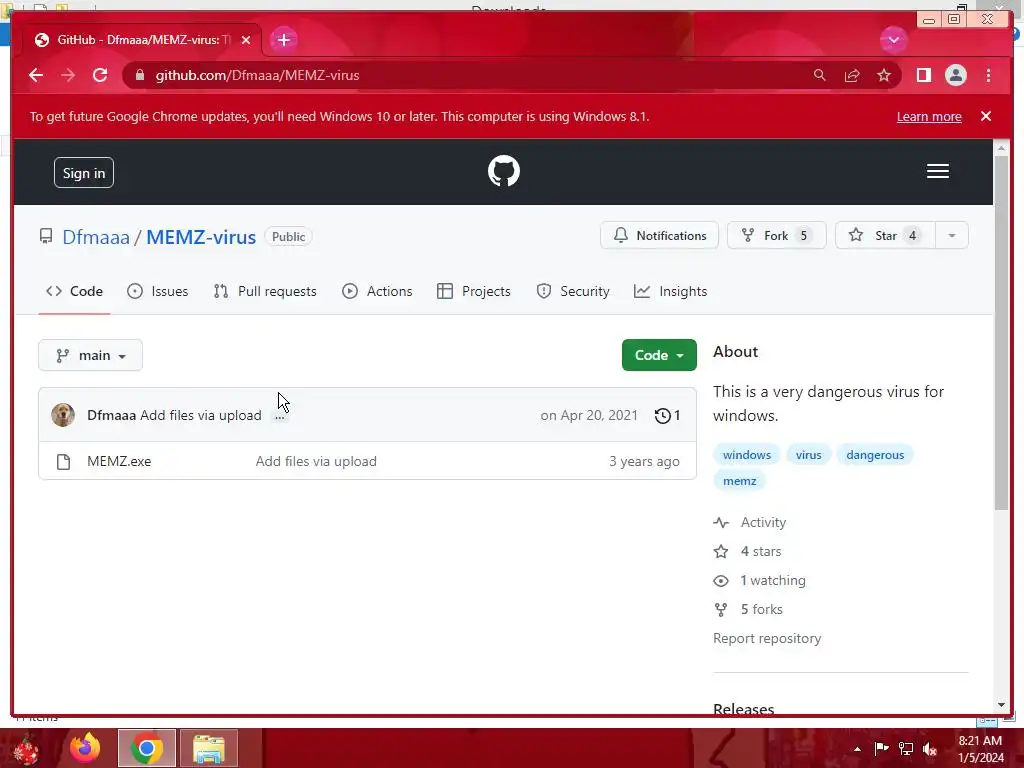Open a new Chrome tab
The width and height of the screenshot is (1024, 768).
283,40
